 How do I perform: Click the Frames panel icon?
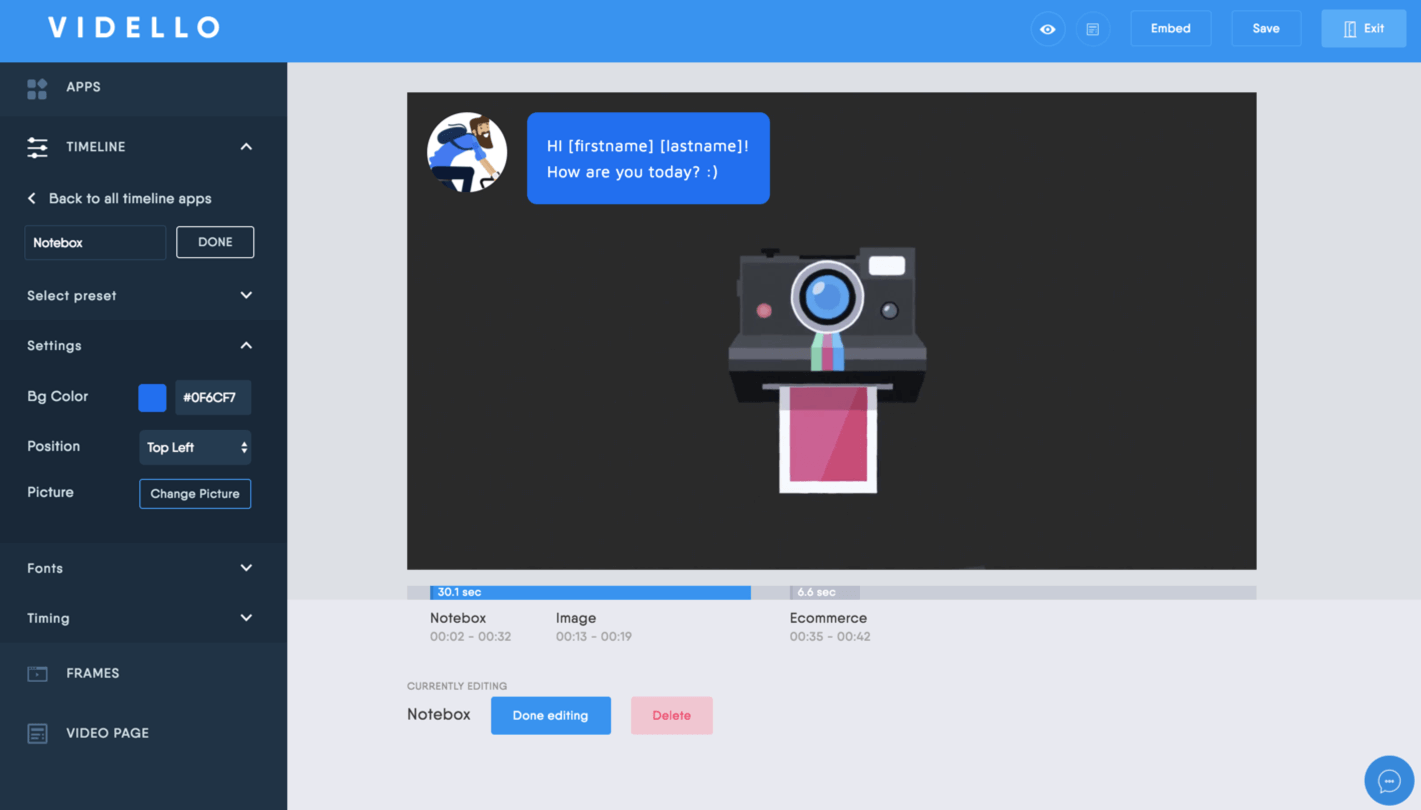point(37,673)
